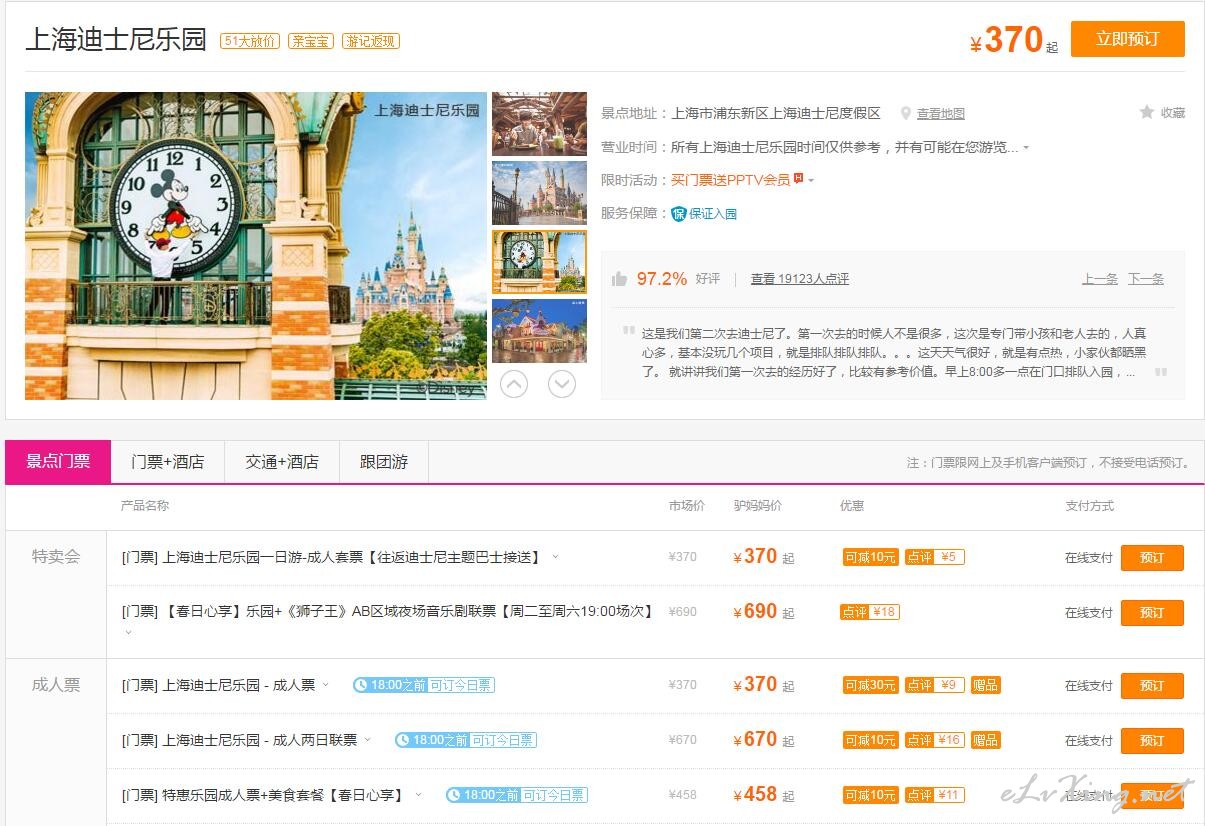Click 可减10元 badge on 一日游 row
Screen dimensions: 1205x826
click(x=871, y=557)
